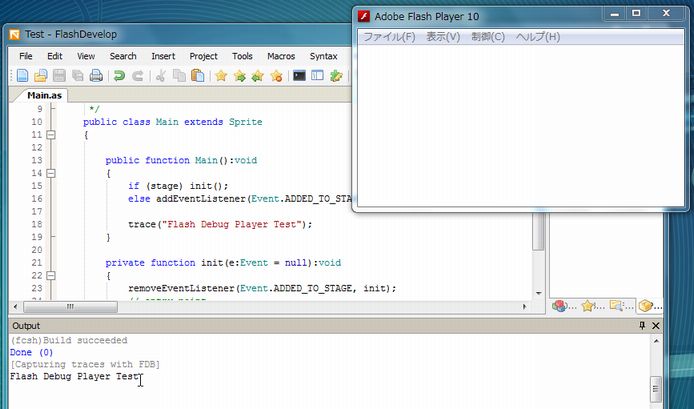Image resolution: width=694 pixels, height=409 pixels.
Task: Open the View menu in FlashDevelop
Action: [86, 56]
